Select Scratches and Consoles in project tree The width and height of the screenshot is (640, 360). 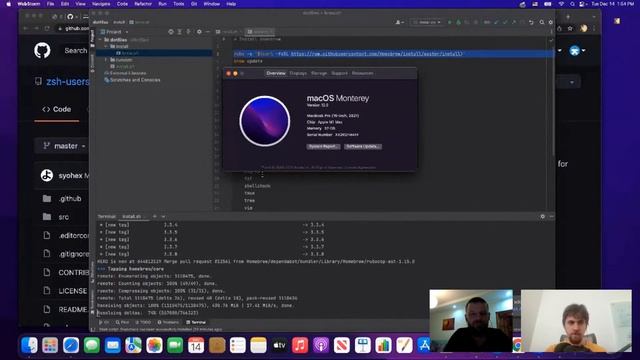tap(132, 80)
